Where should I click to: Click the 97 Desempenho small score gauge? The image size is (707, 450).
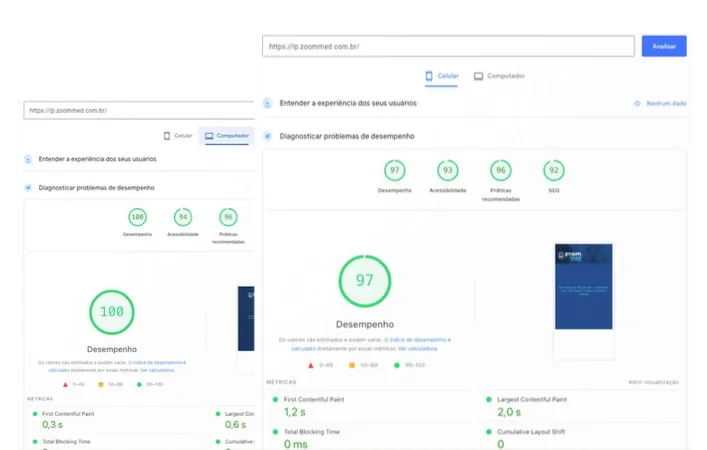point(395,170)
